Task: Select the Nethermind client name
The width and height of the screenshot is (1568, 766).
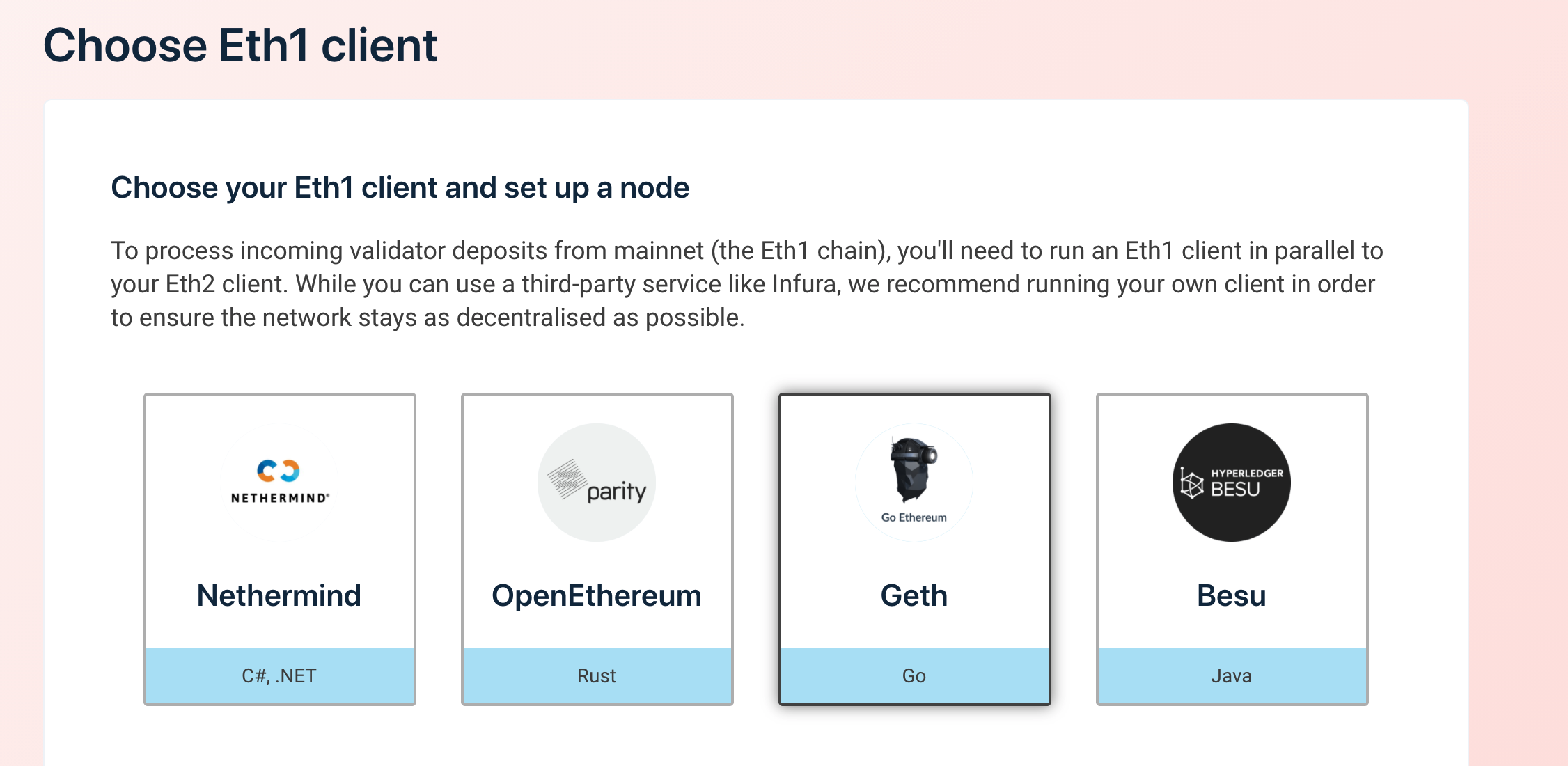Action: pyautogui.click(x=279, y=595)
